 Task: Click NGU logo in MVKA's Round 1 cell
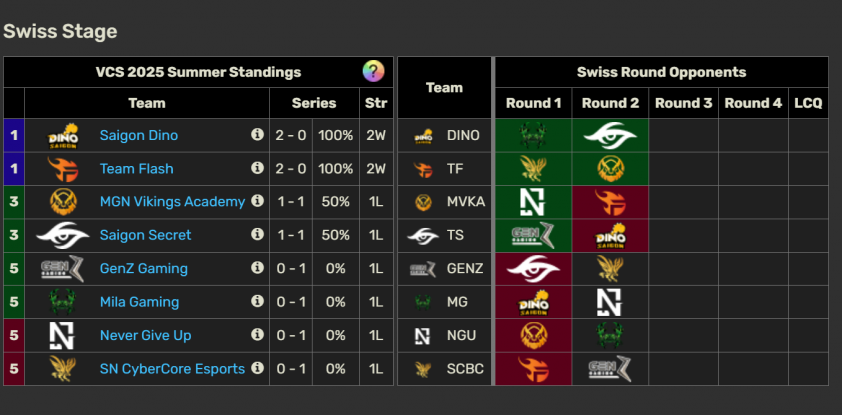coord(532,202)
